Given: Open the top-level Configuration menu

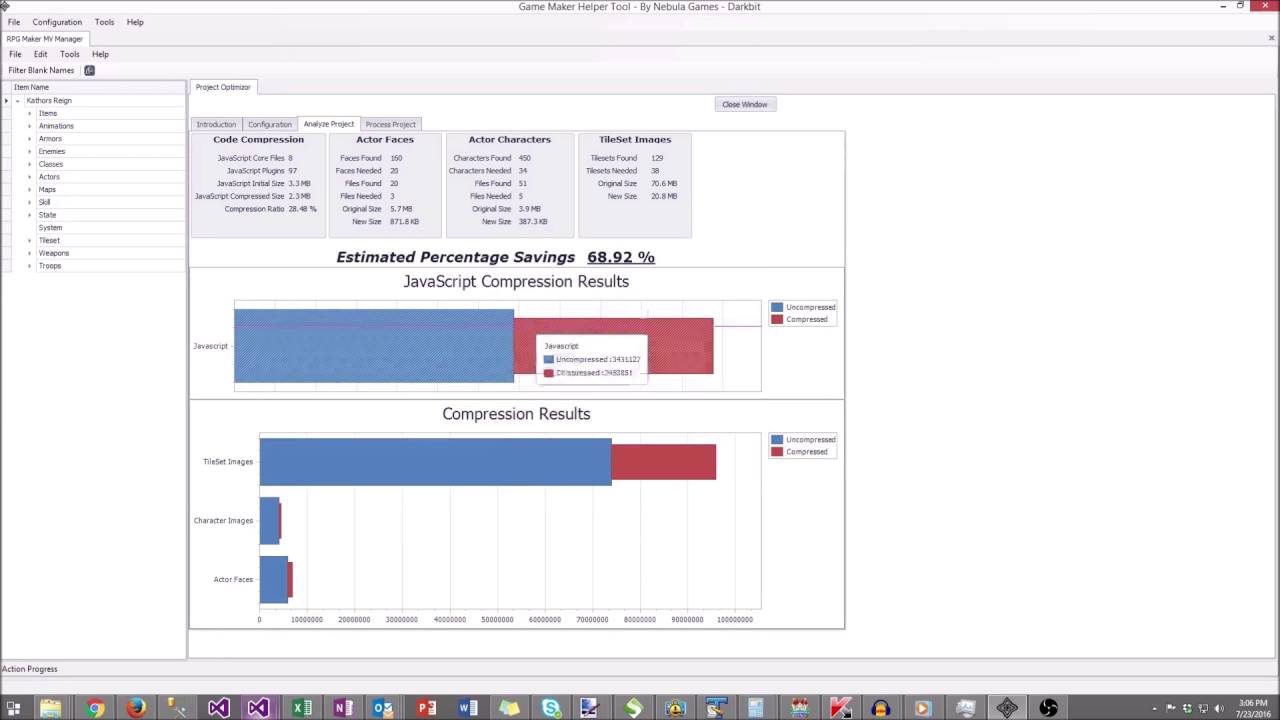Looking at the screenshot, I should [x=57, y=22].
